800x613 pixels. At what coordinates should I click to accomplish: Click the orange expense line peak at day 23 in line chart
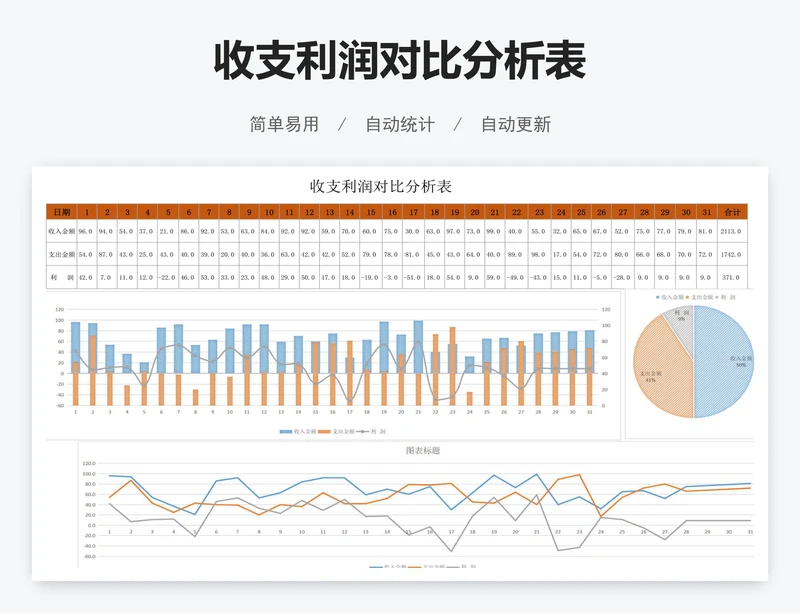(580, 475)
